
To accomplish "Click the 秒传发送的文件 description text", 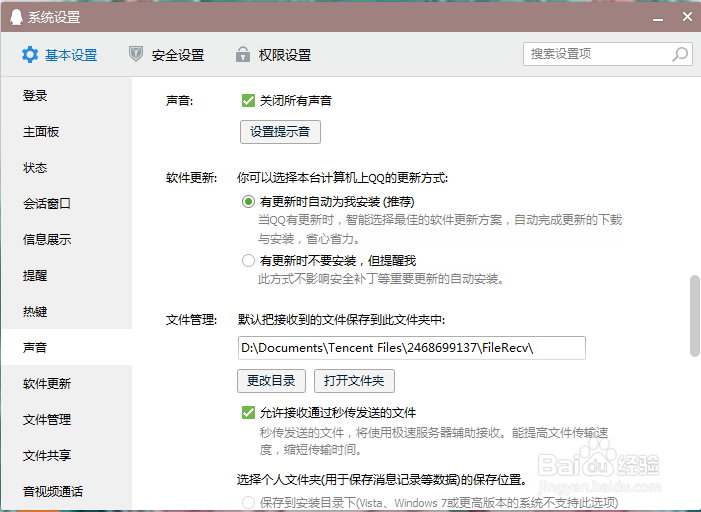I will pyautogui.click(x=434, y=441).
